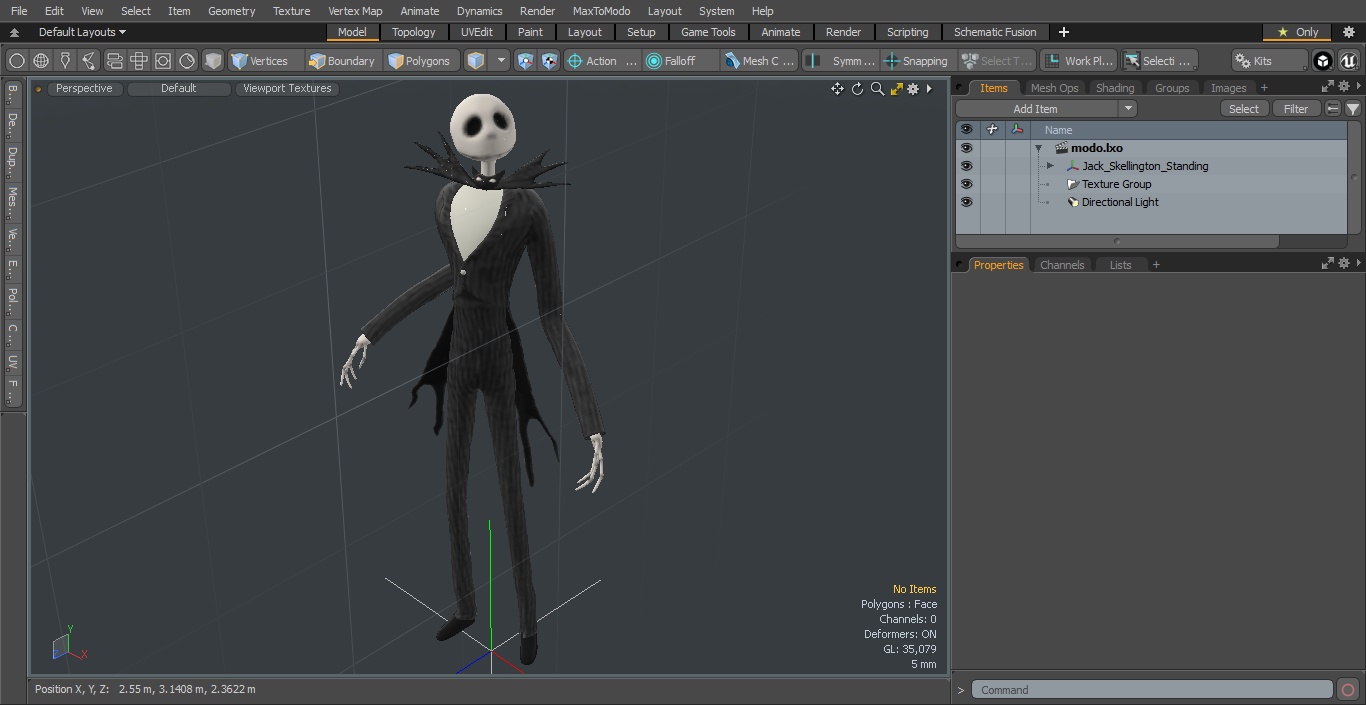Hide the Texture Group item

coord(966,184)
